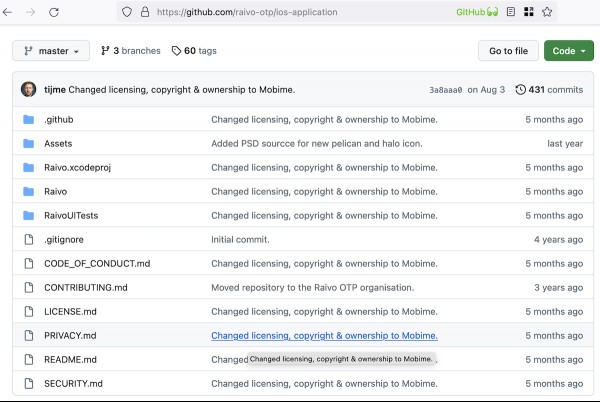
Task: Click the clock history icon beside commits
Action: click(x=520, y=90)
